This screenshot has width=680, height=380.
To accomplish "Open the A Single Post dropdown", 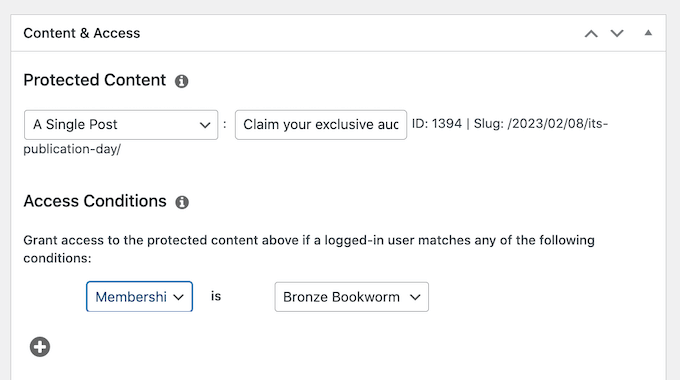I will tap(121, 125).
